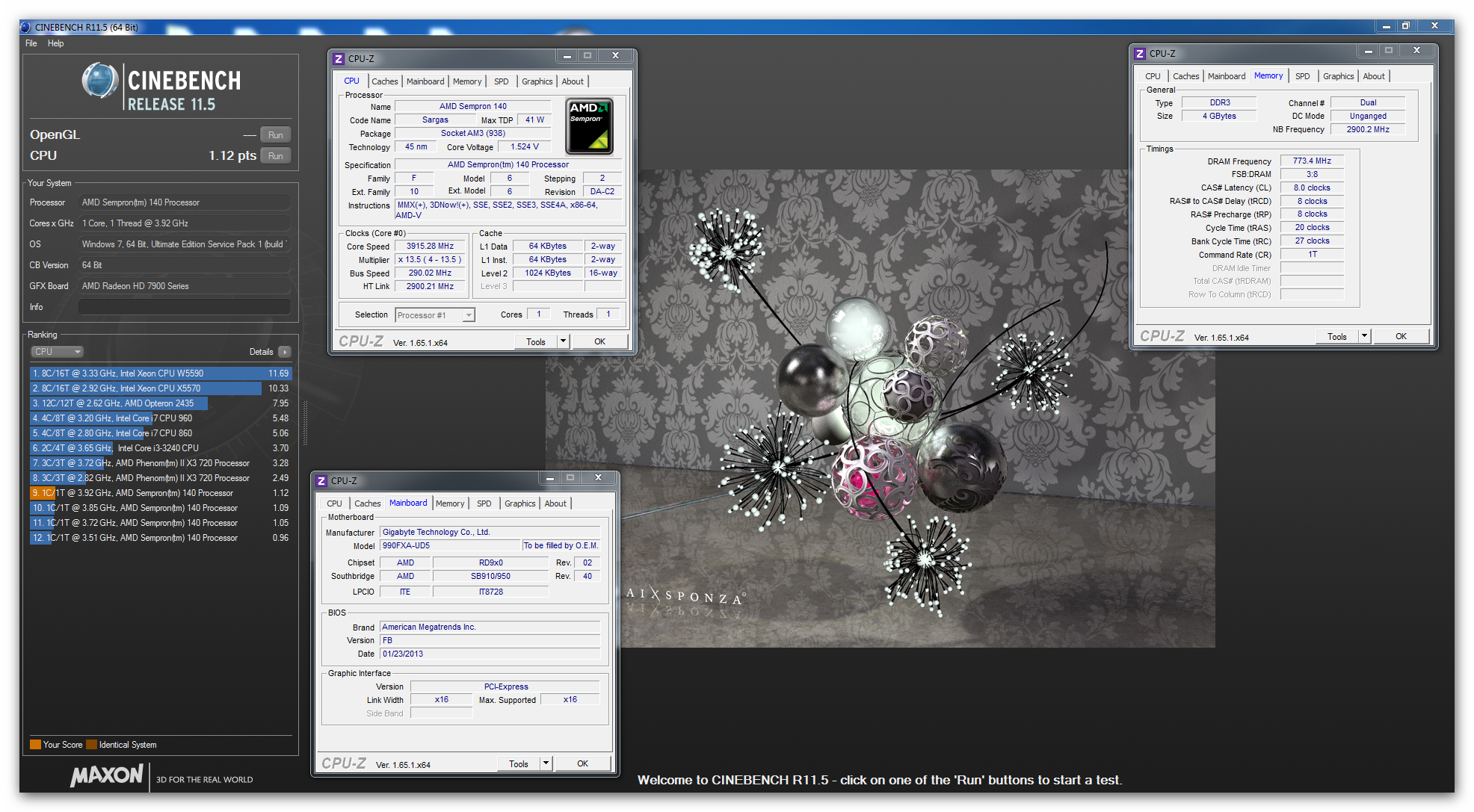1474x812 pixels.
Task: Click Core Speed value 3915.28 MHz
Action: point(430,247)
